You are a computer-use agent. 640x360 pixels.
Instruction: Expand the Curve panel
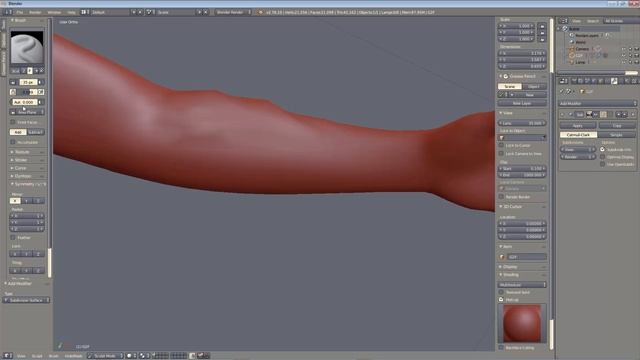(20, 168)
